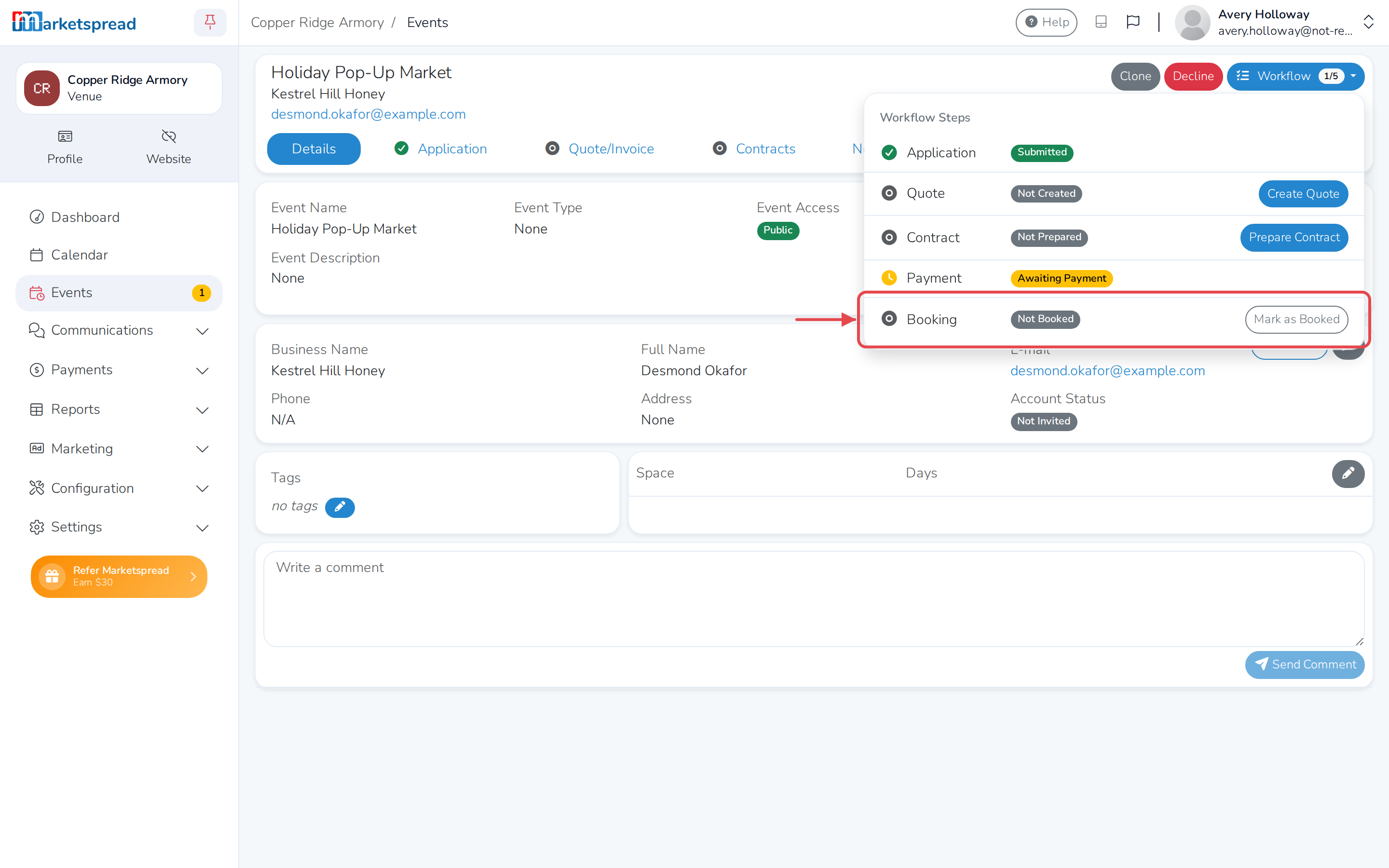Switch to the Contracts tab
Viewport: 1389px width, 868px height.
point(754,149)
